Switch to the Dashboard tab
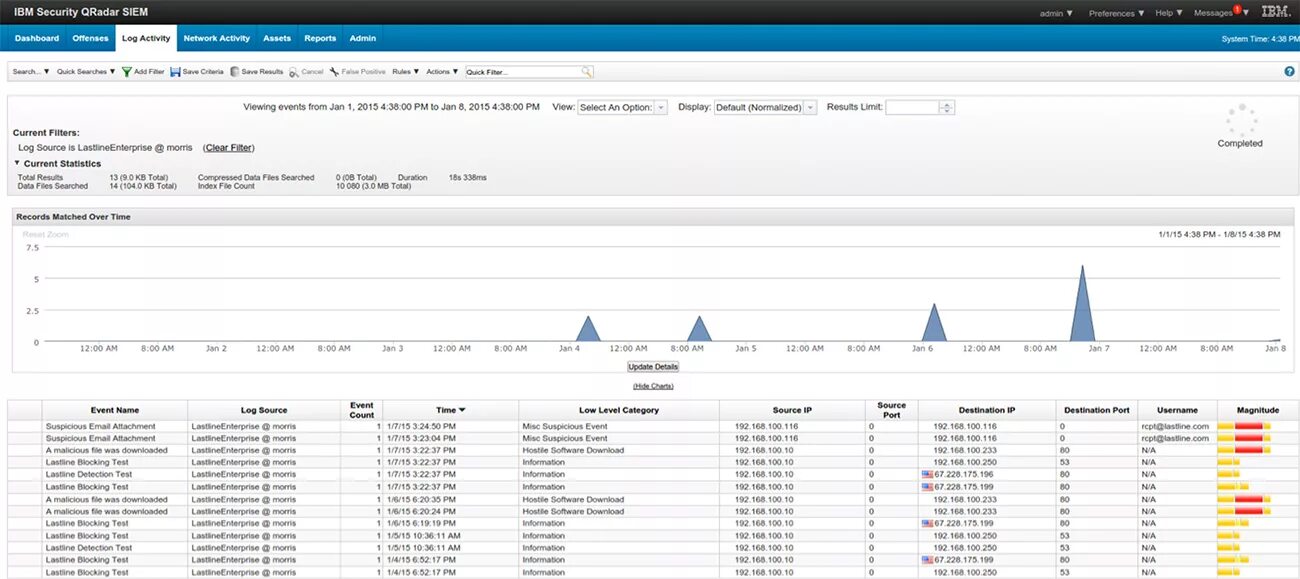 [37, 38]
